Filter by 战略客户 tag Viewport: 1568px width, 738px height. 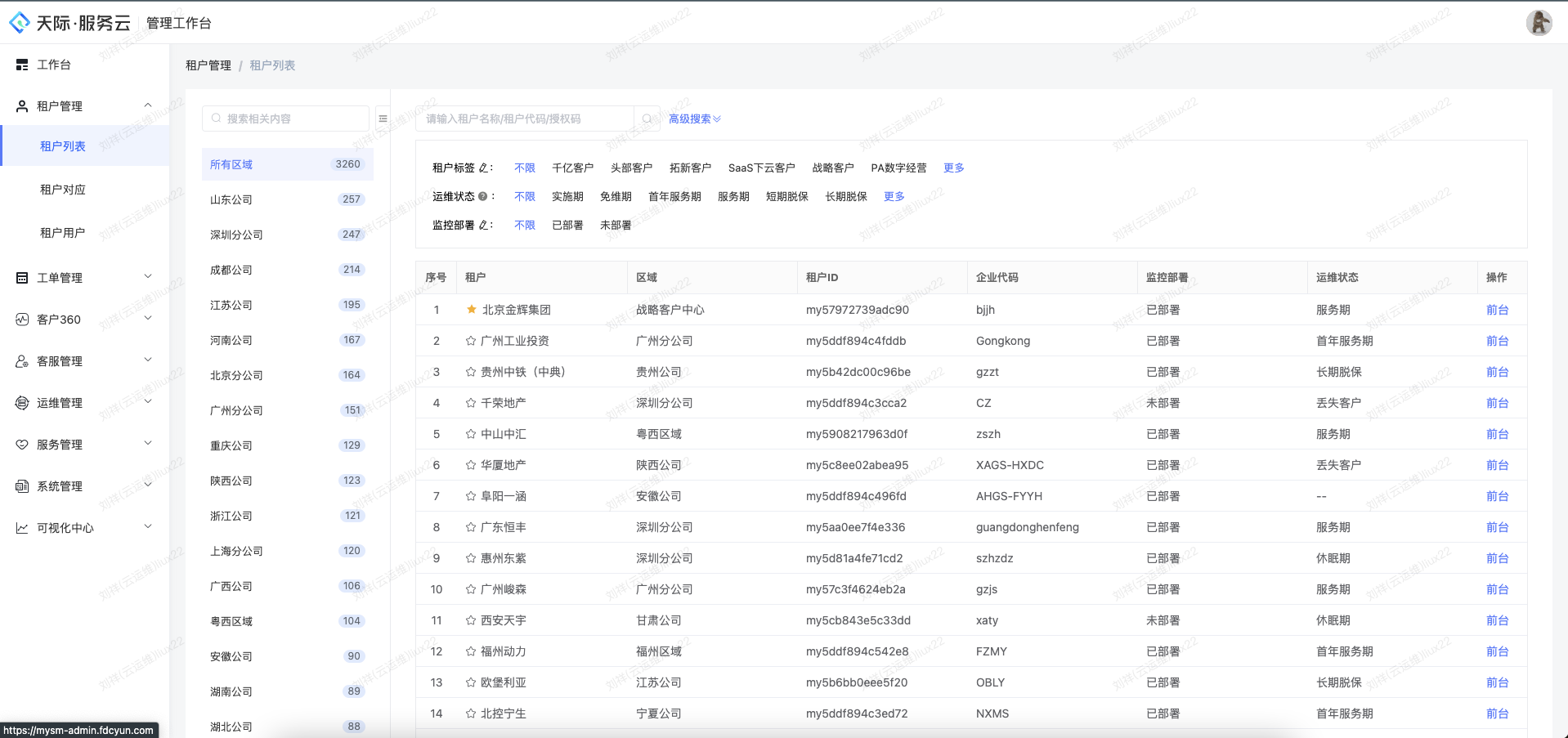click(833, 168)
